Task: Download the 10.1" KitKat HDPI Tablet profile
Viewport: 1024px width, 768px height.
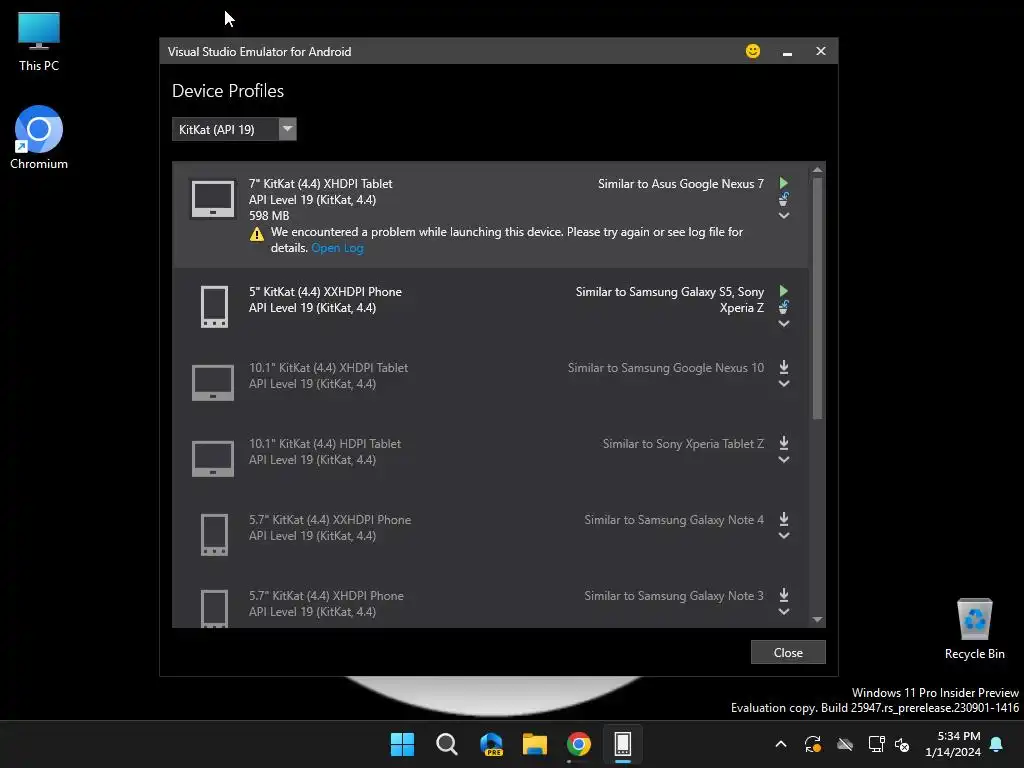Action: [784, 443]
